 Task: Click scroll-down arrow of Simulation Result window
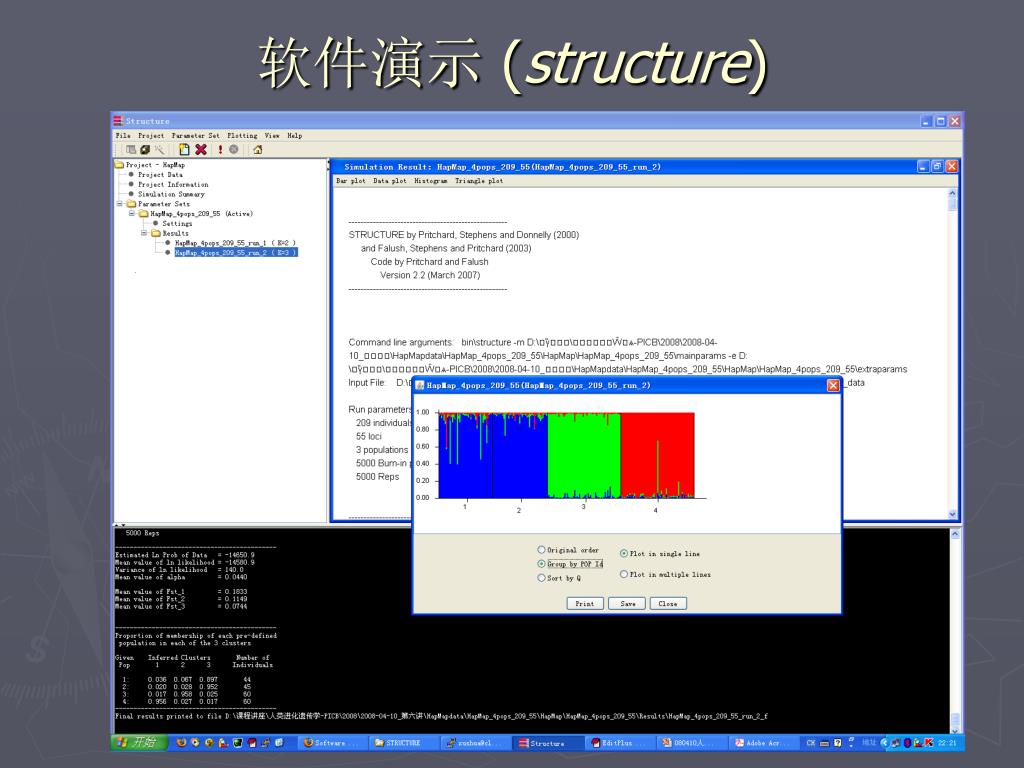952,515
